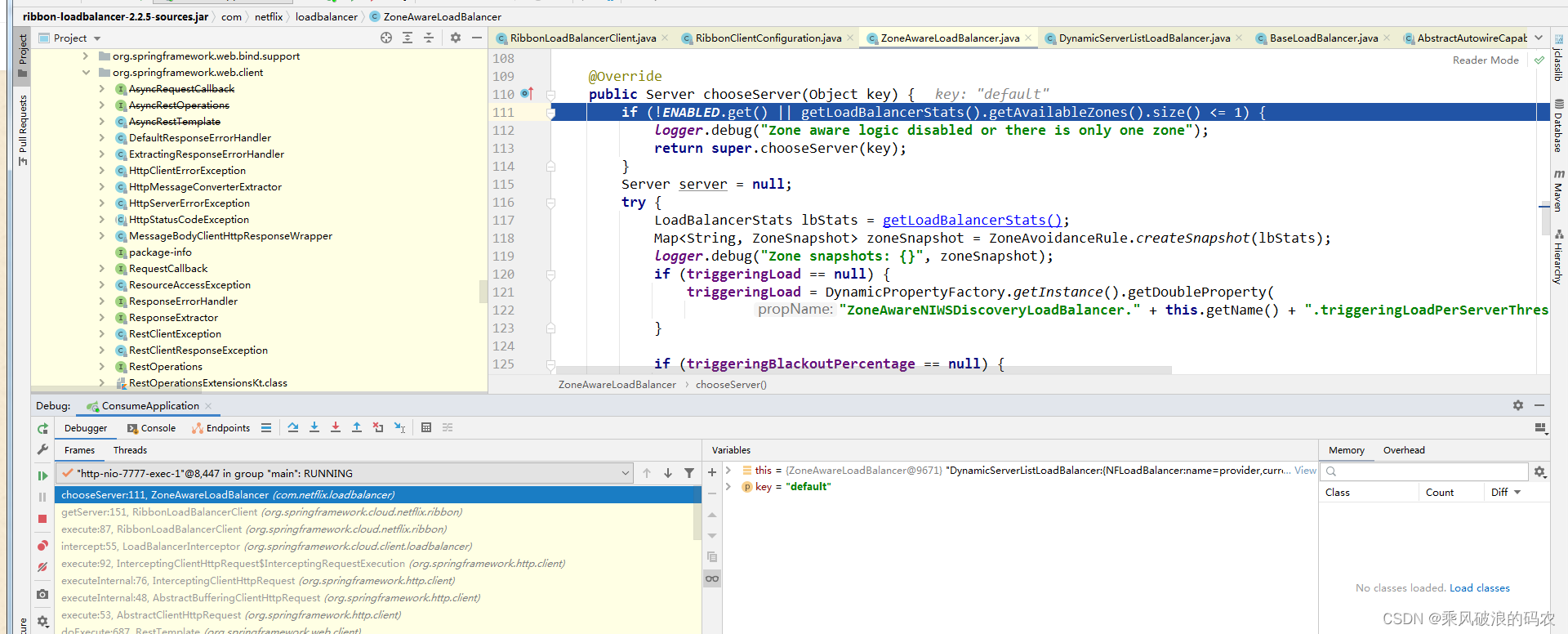Select the next frame arrow
This screenshot has width=1568, height=634.
668,473
